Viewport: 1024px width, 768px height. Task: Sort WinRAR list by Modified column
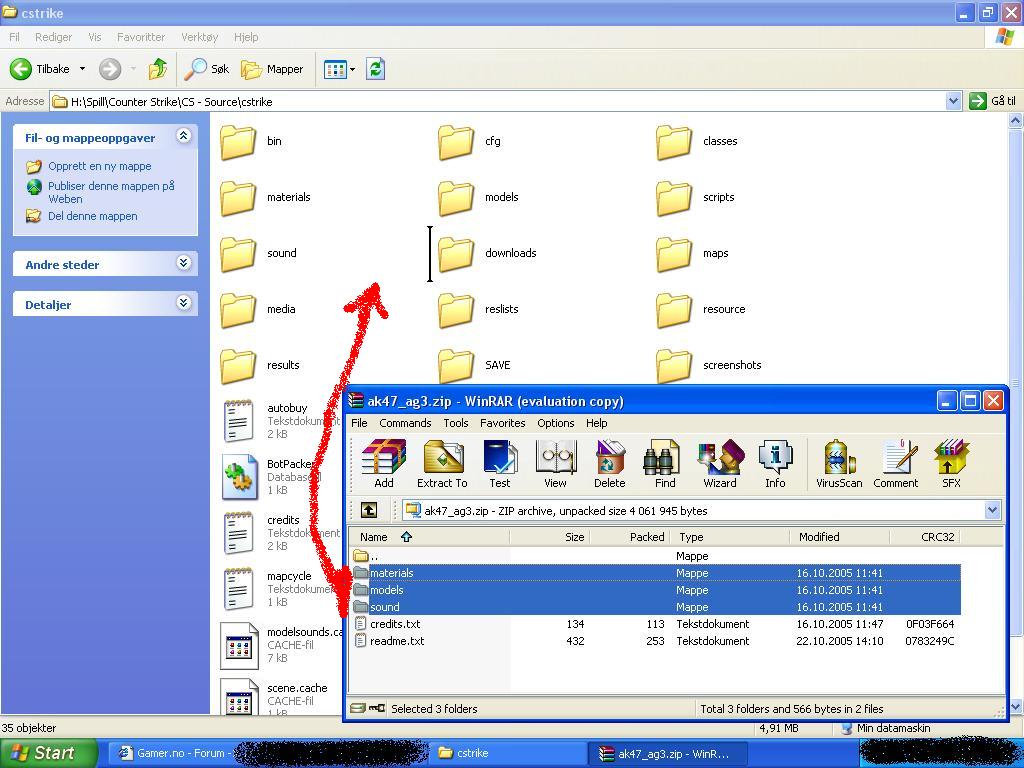coord(839,537)
